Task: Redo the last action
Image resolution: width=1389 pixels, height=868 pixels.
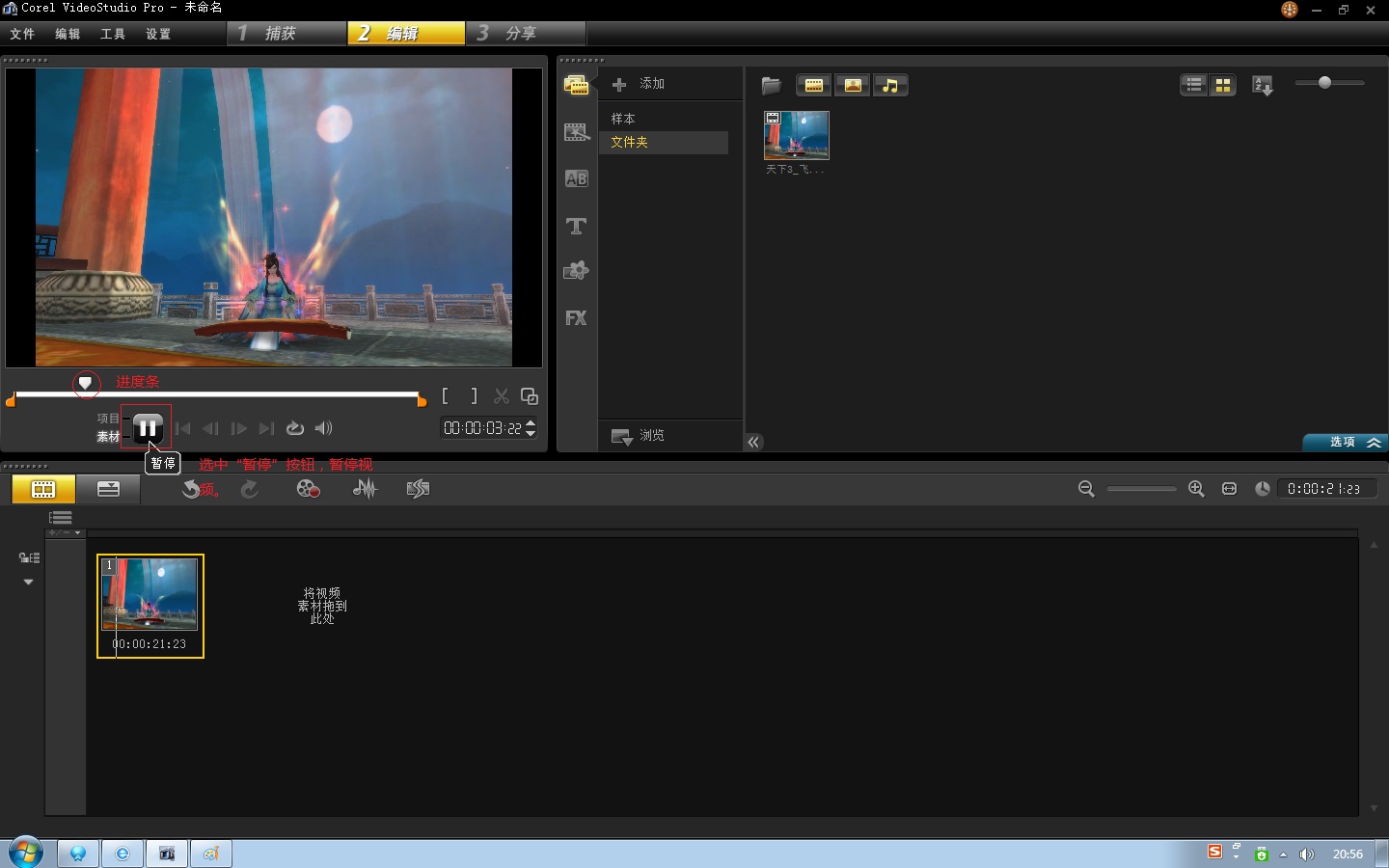Action: pos(250,489)
